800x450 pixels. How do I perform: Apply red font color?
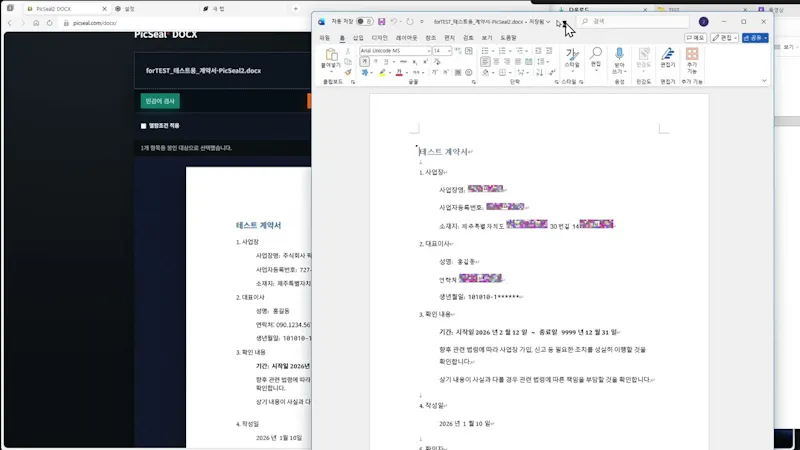[x=399, y=72]
